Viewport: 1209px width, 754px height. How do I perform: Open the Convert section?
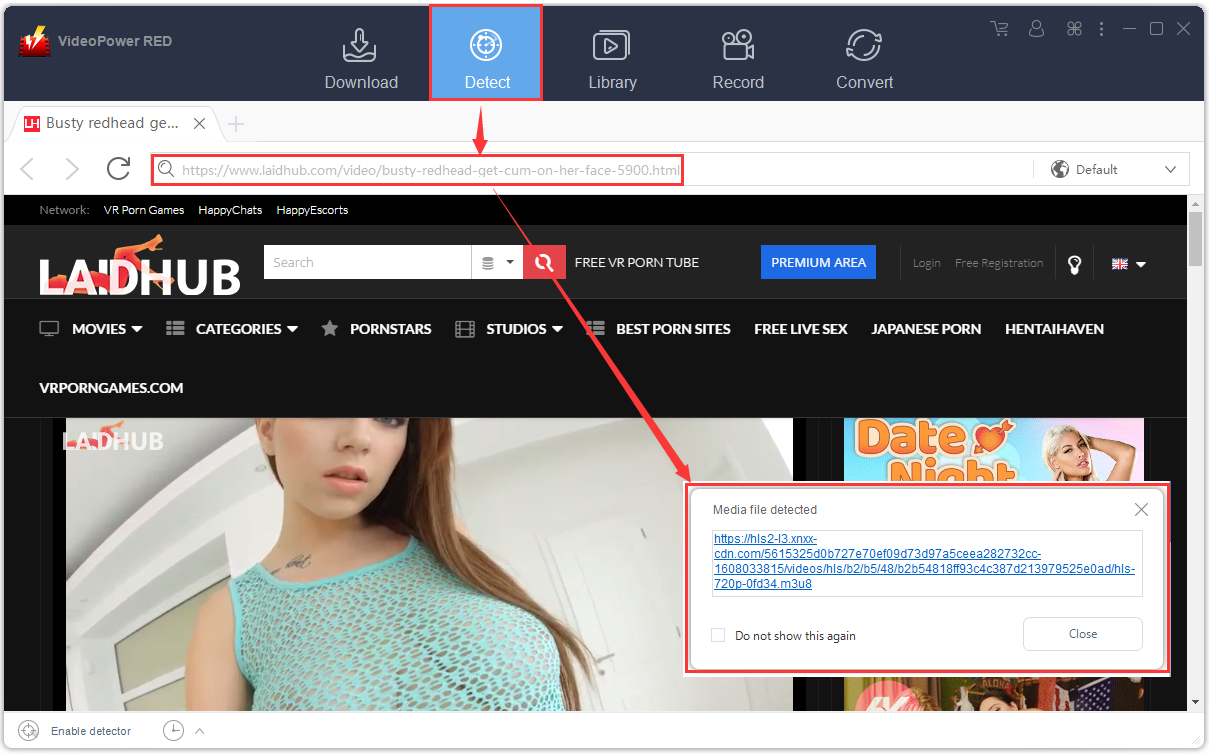coord(864,59)
